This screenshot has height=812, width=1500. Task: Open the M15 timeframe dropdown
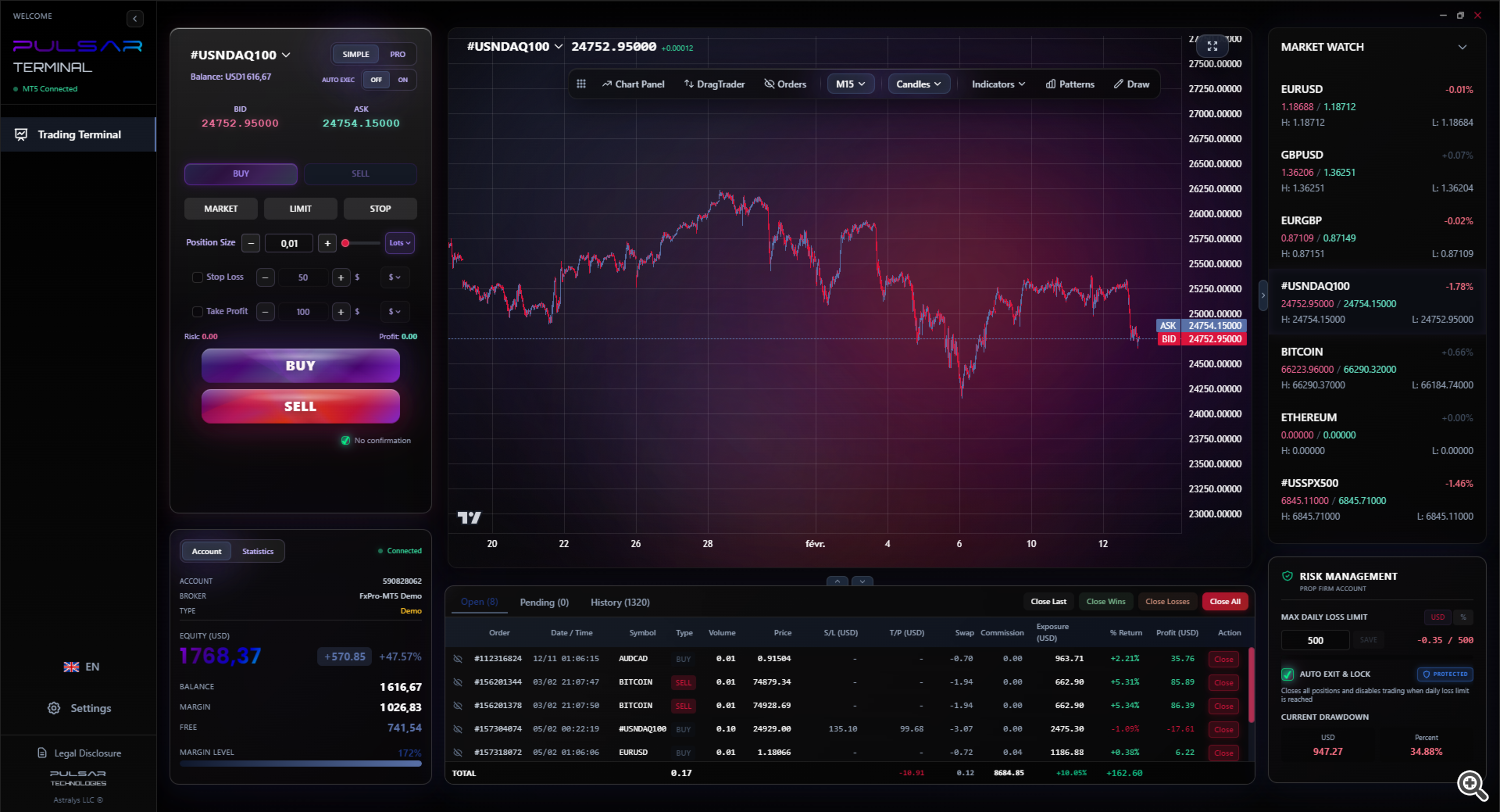coord(851,84)
